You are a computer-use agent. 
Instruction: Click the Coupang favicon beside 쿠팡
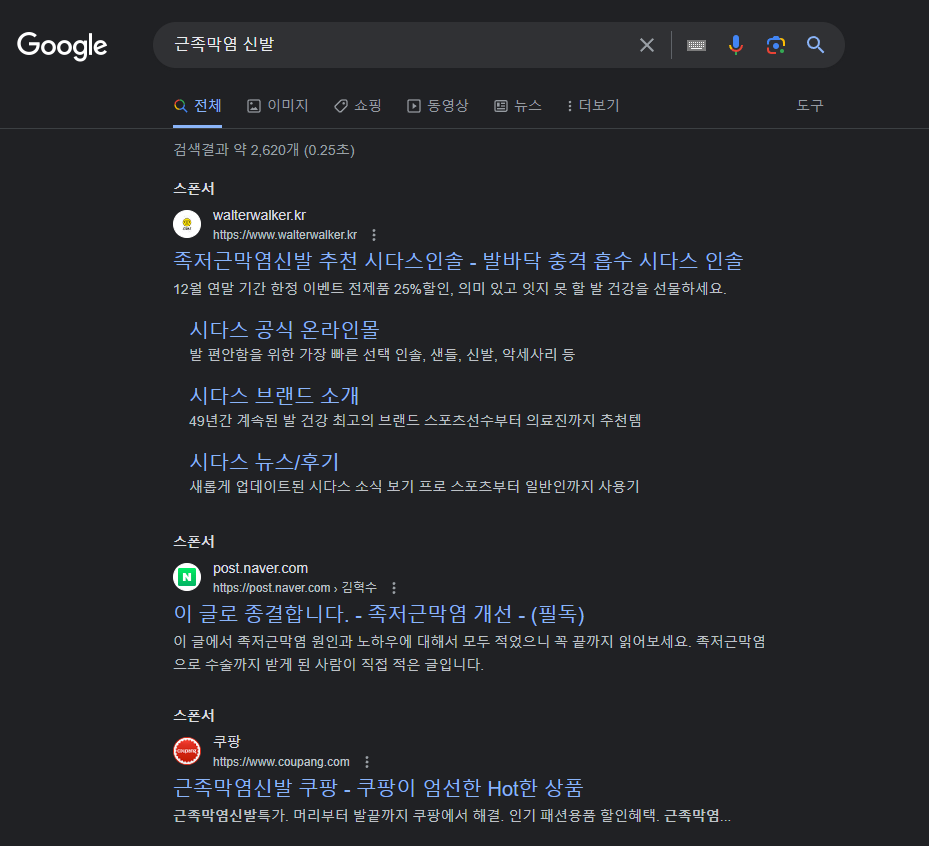tap(186, 751)
